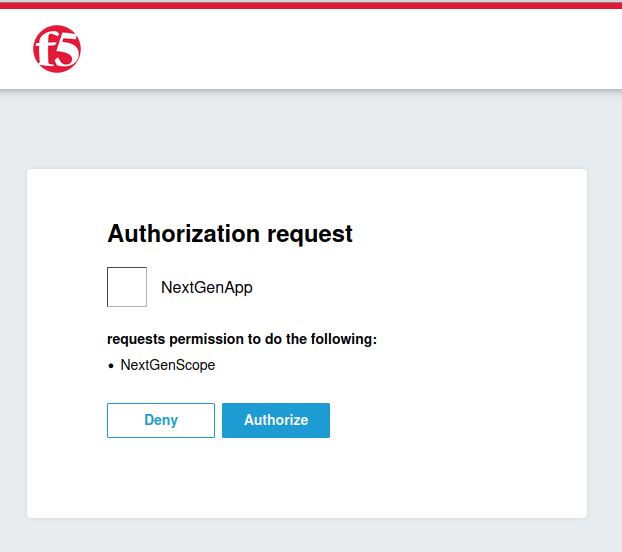Click empty space inside the white authorization card
Viewport: 622px width, 552px height.
[x=460, y=300]
